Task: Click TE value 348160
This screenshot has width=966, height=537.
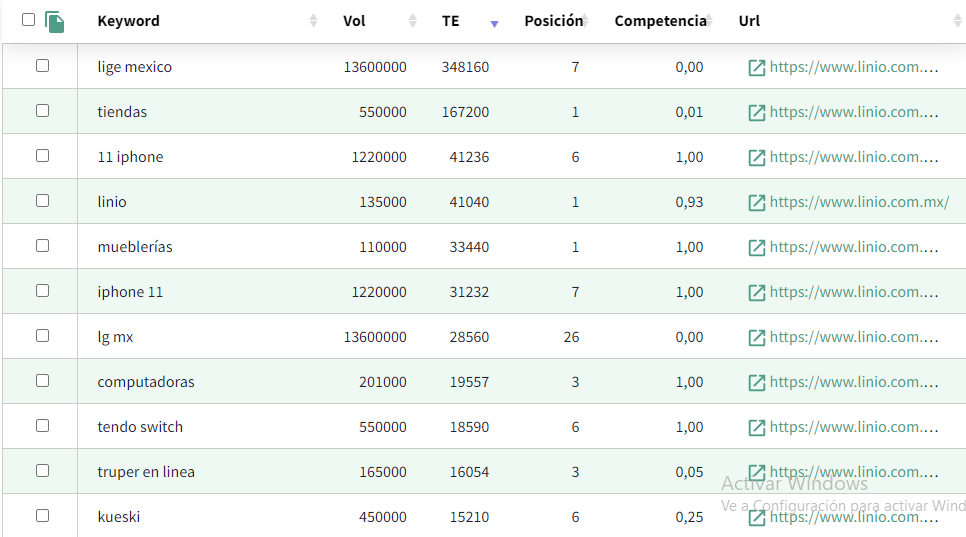Action: click(x=465, y=67)
